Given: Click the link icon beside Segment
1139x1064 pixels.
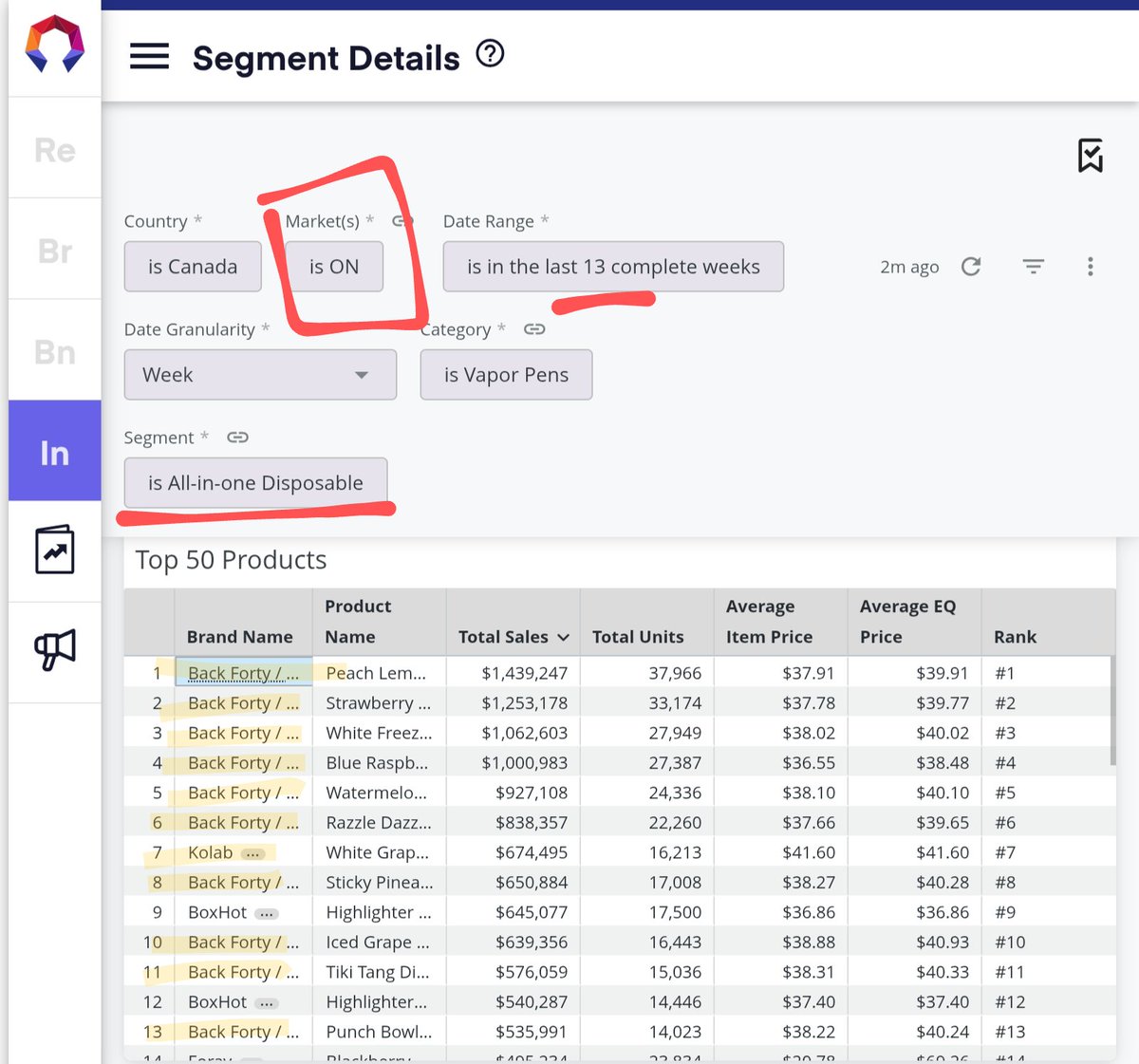Looking at the screenshot, I should click(x=237, y=438).
